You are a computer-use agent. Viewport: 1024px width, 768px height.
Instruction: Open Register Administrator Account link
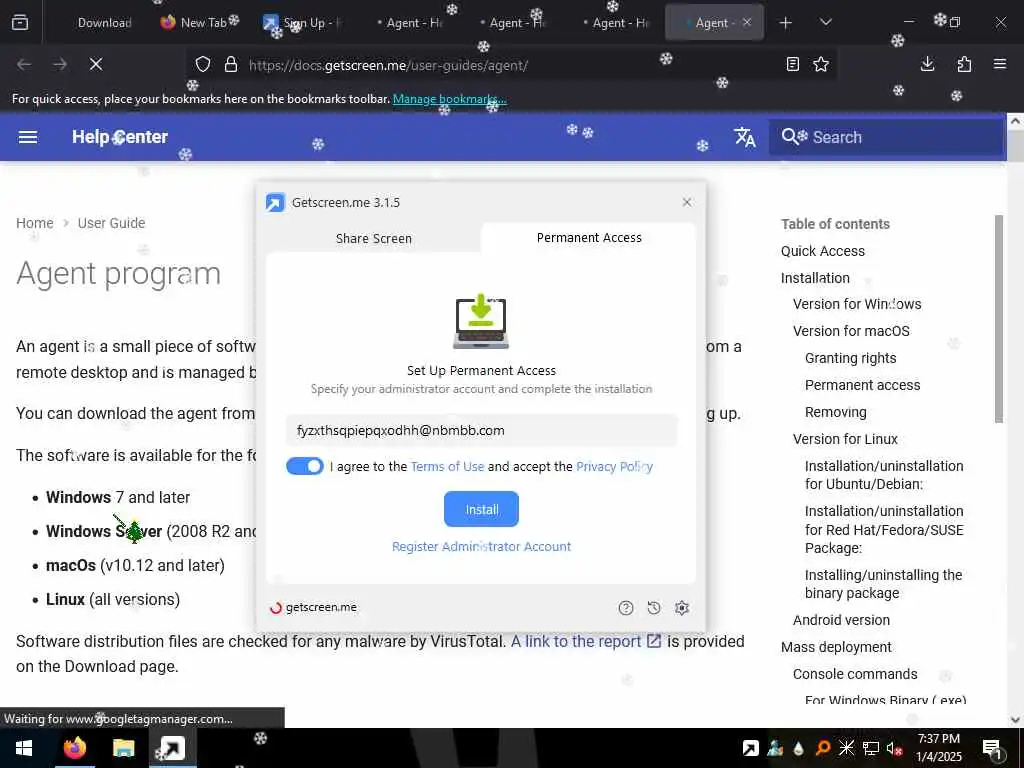(x=481, y=547)
